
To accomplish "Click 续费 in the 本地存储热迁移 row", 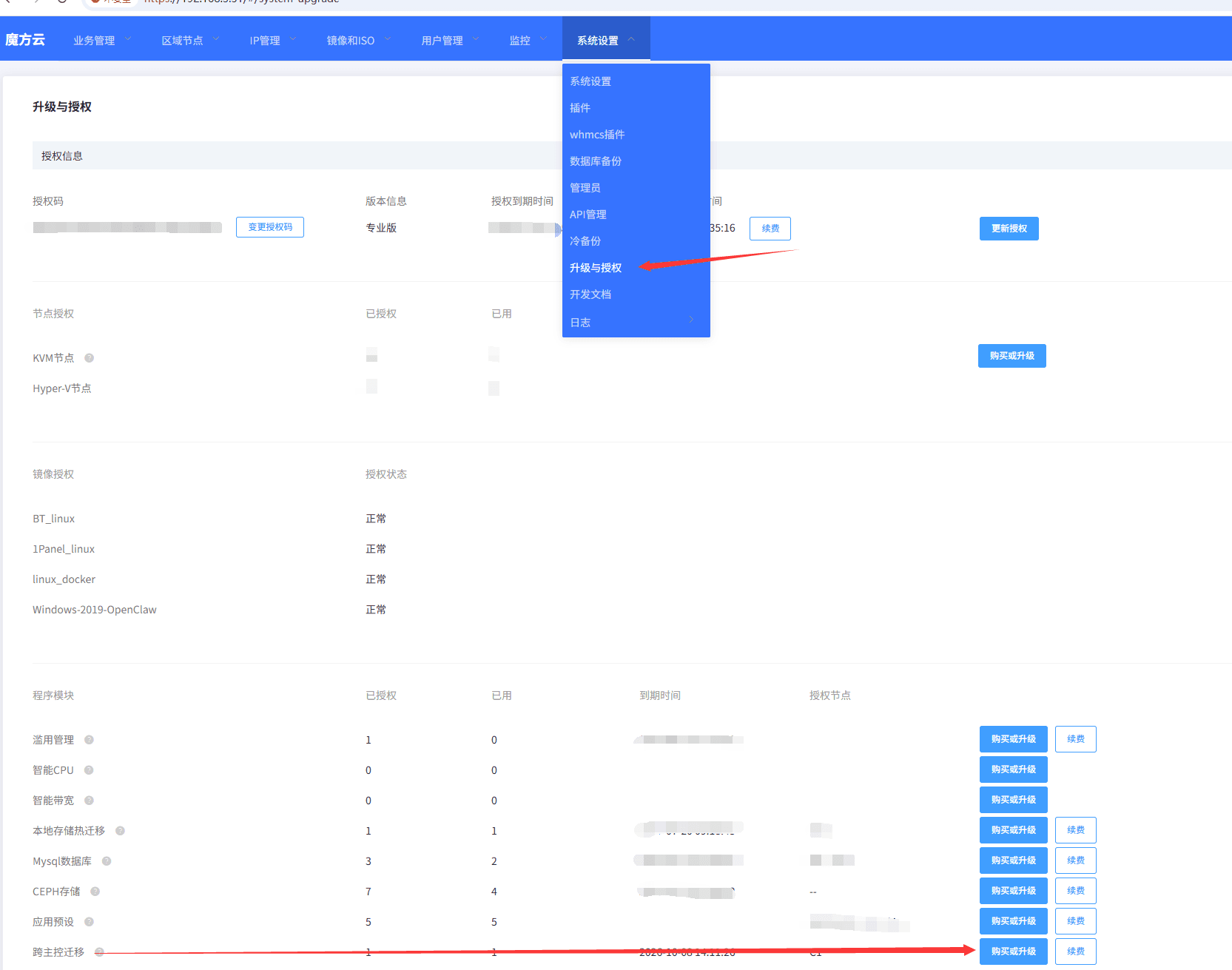I will (1076, 830).
